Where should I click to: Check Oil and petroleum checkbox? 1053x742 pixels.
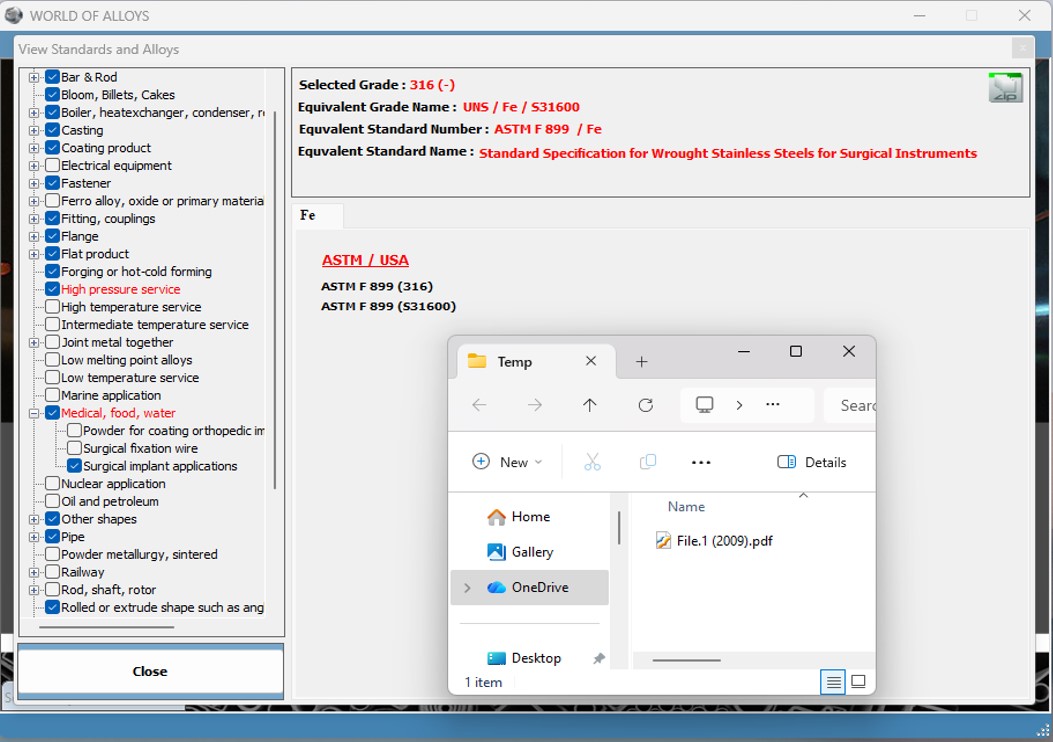click(52, 501)
